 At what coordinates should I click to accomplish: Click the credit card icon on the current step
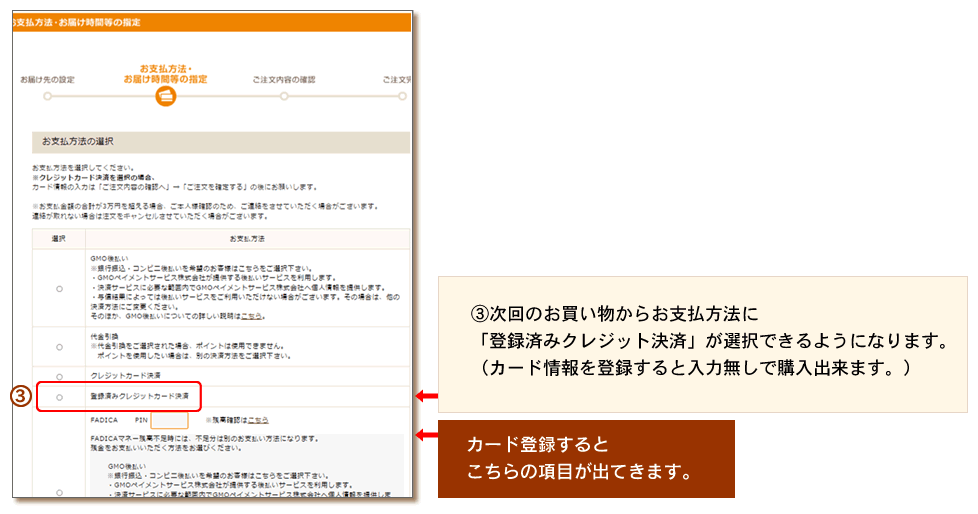(x=165, y=97)
